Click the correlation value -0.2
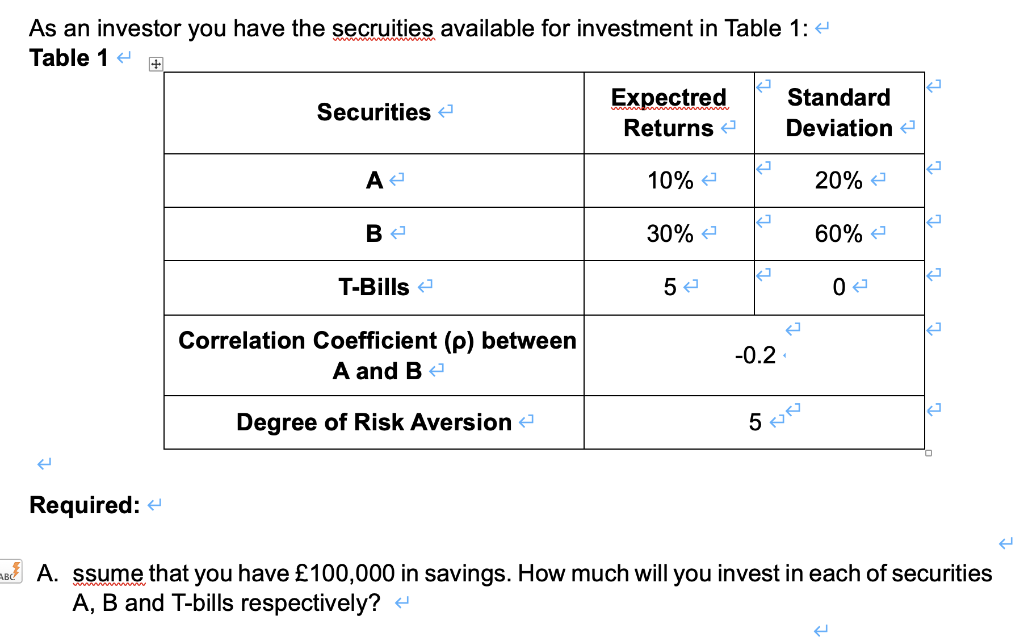 [x=755, y=355]
